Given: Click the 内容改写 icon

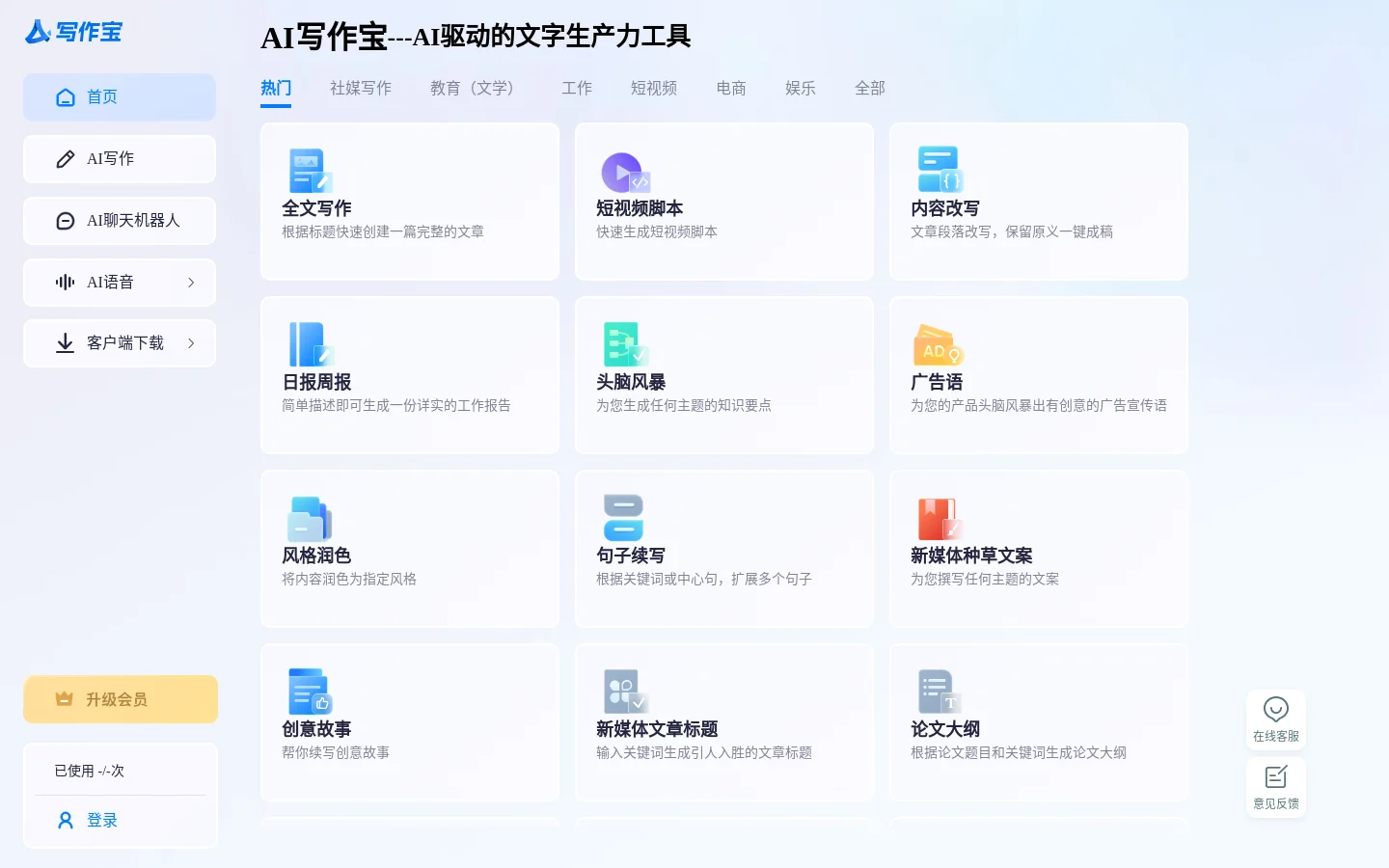Looking at the screenshot, I should point(940,170).
